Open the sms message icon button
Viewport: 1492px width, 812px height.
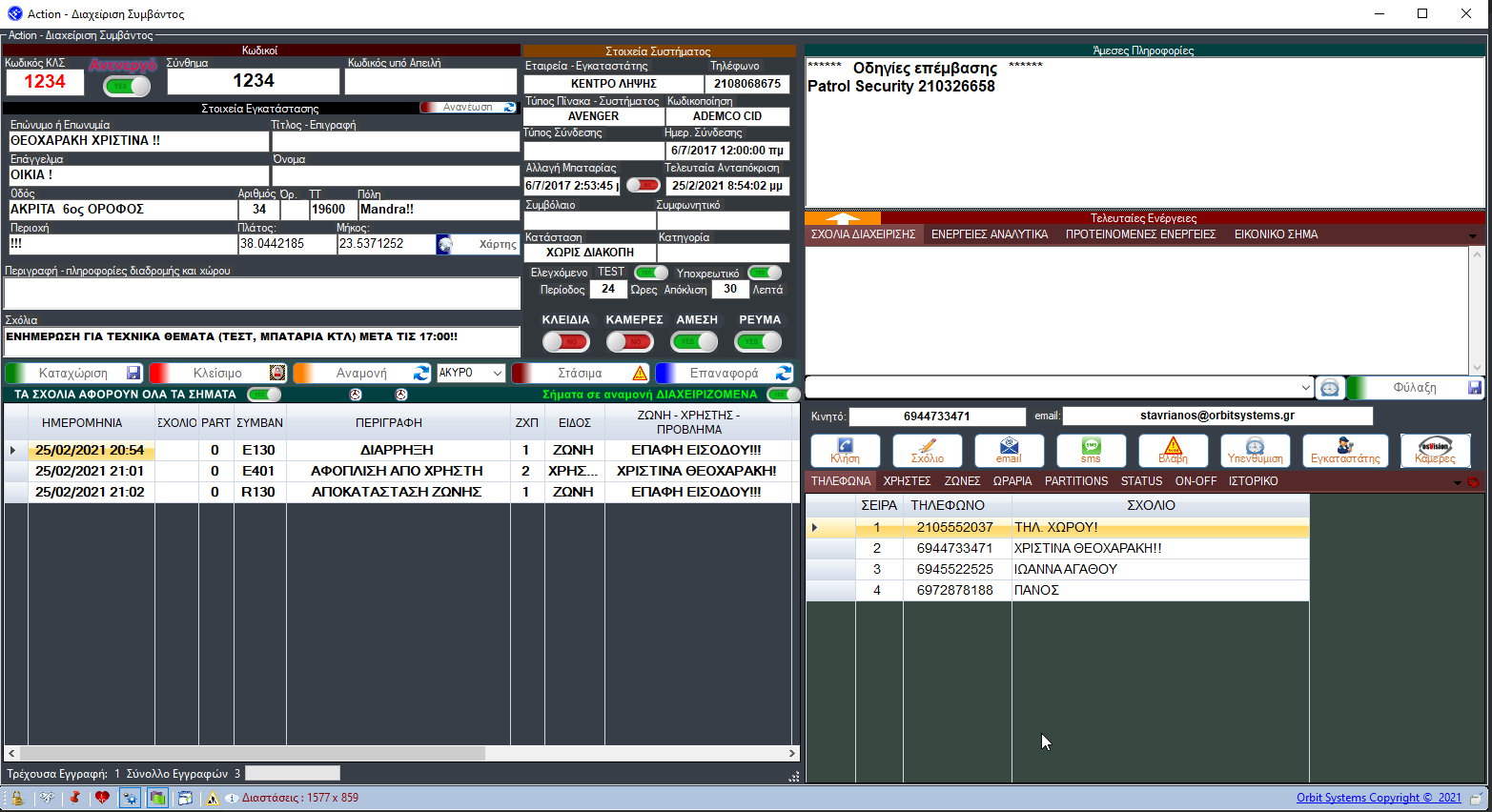click(1091, 450)
